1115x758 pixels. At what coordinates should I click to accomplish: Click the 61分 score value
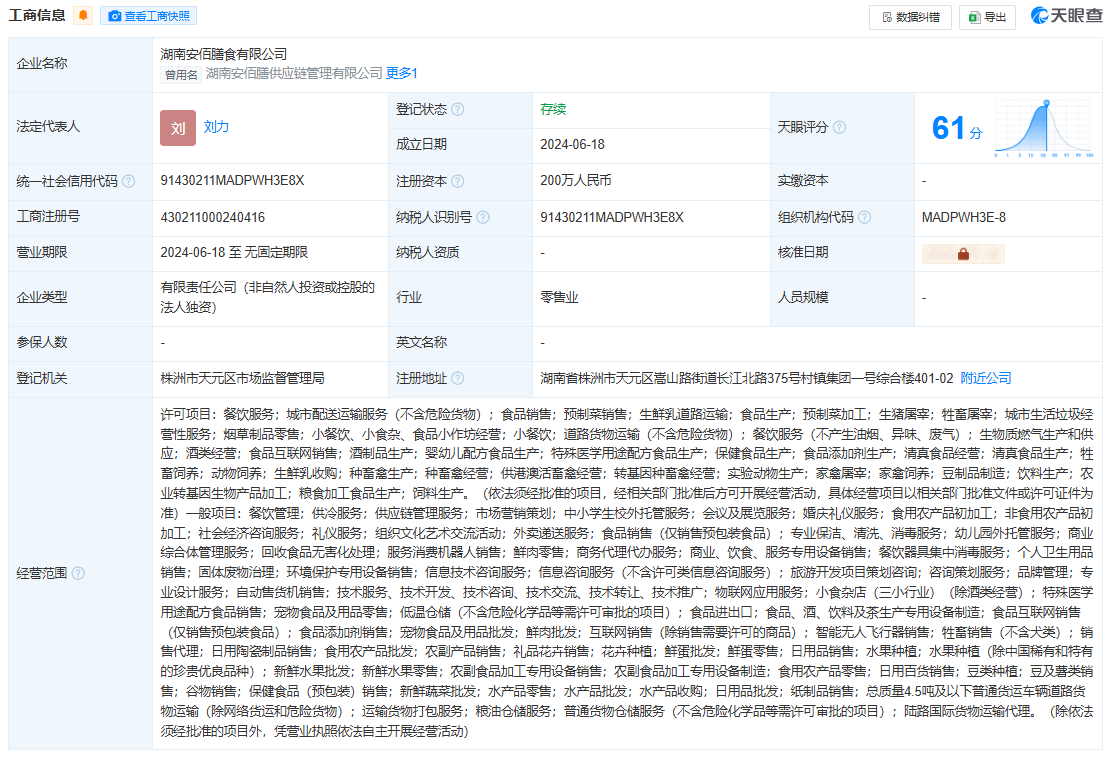pyautogui.click(x=957, y=129)
